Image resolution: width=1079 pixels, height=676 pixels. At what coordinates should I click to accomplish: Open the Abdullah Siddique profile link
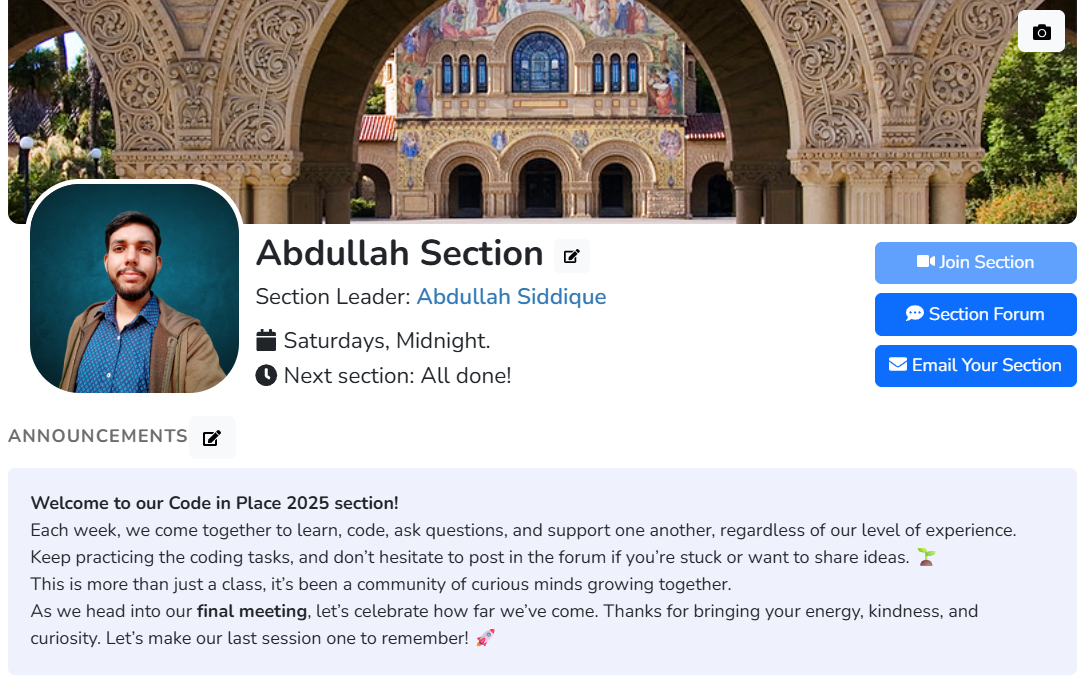click(x=512, y=297)
